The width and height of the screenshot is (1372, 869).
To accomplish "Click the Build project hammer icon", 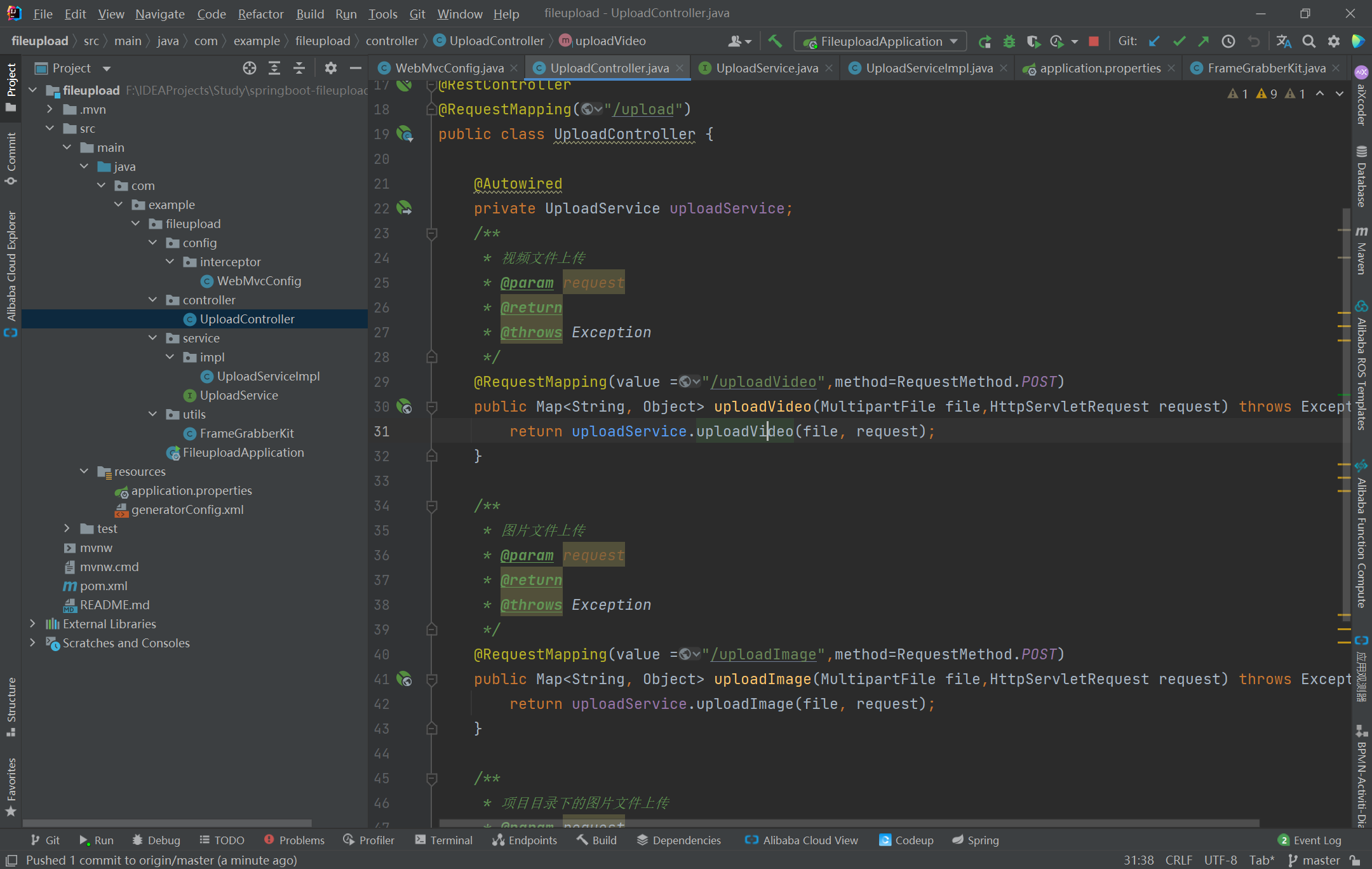I will coord(774,41).
